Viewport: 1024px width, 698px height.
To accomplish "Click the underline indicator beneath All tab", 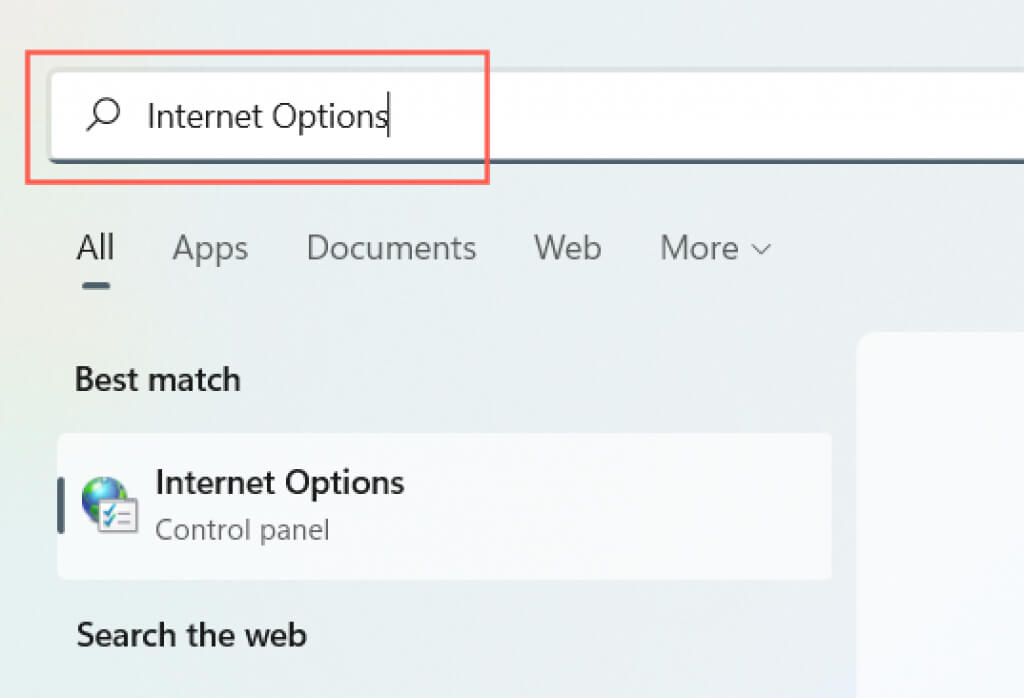I will 96,284.
